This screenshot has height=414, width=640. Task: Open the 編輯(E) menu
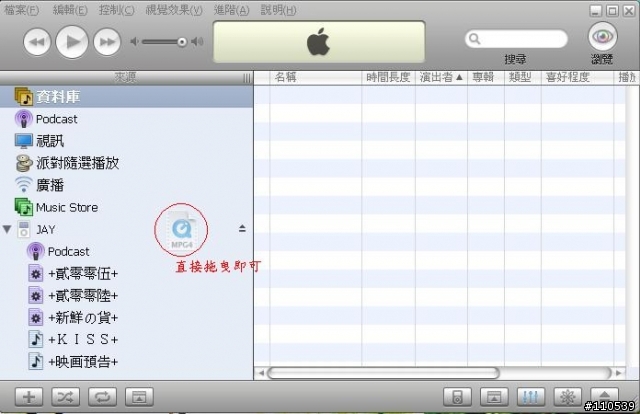(70, 10)
